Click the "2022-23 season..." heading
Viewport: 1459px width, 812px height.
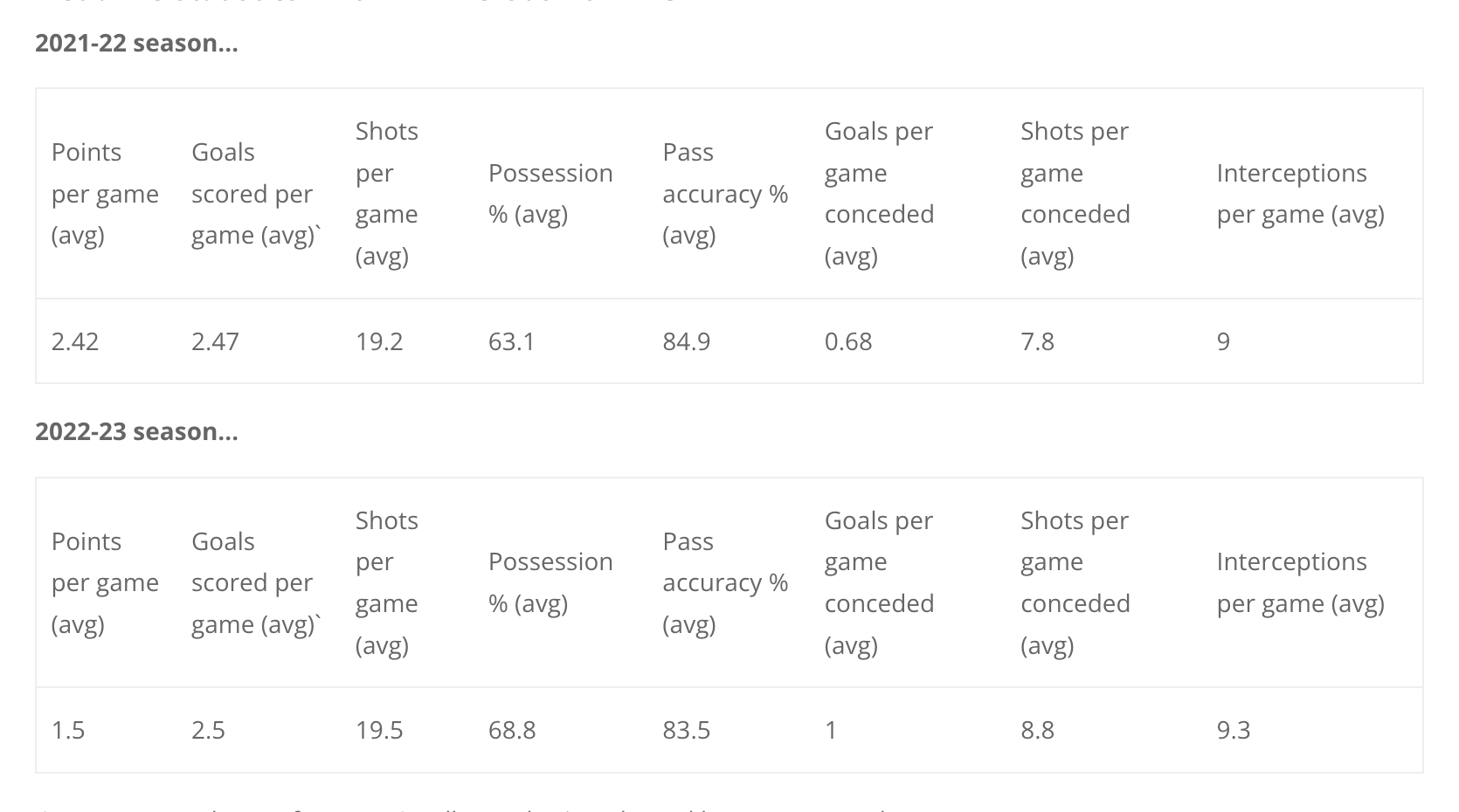[x=136, y=431]
